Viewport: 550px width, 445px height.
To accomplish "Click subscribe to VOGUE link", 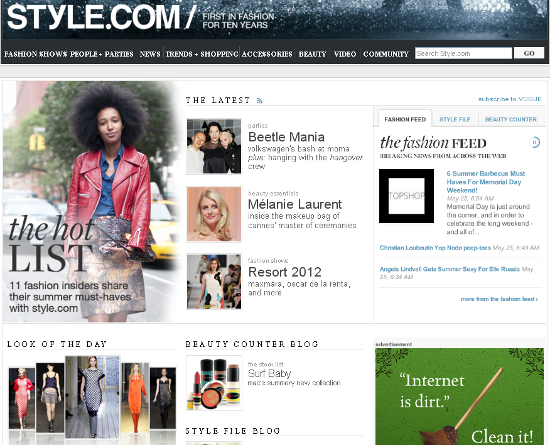I will [x=510, y=99].
